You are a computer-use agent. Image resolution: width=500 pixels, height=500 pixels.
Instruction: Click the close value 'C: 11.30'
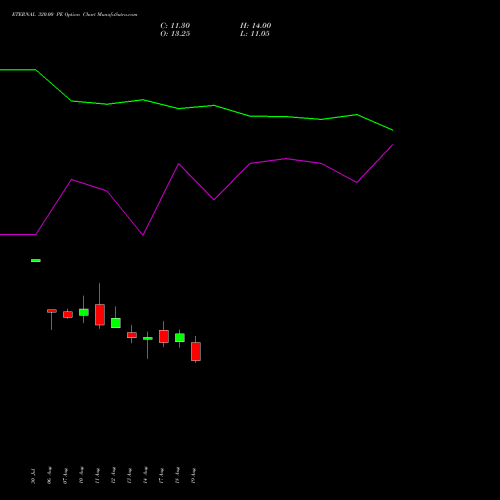[x=175, y=26]
